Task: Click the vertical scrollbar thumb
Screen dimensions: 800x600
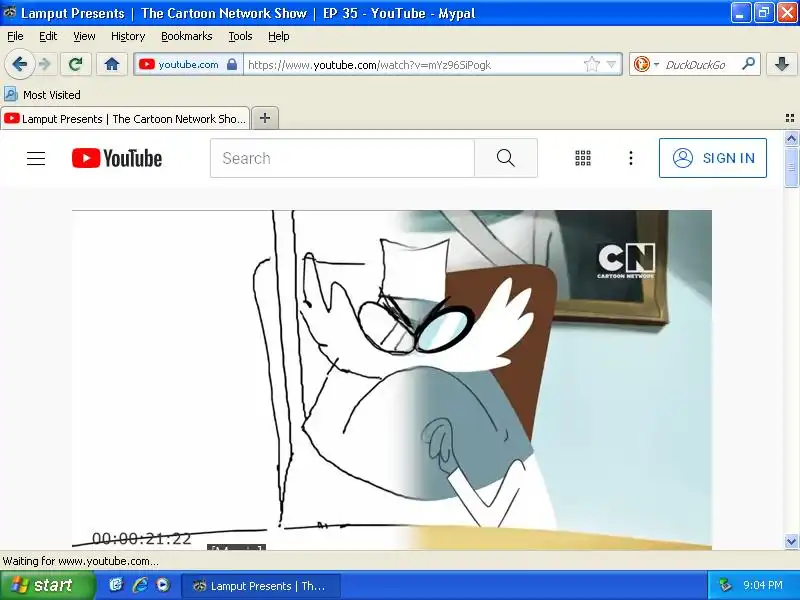Action: [791, 167]
